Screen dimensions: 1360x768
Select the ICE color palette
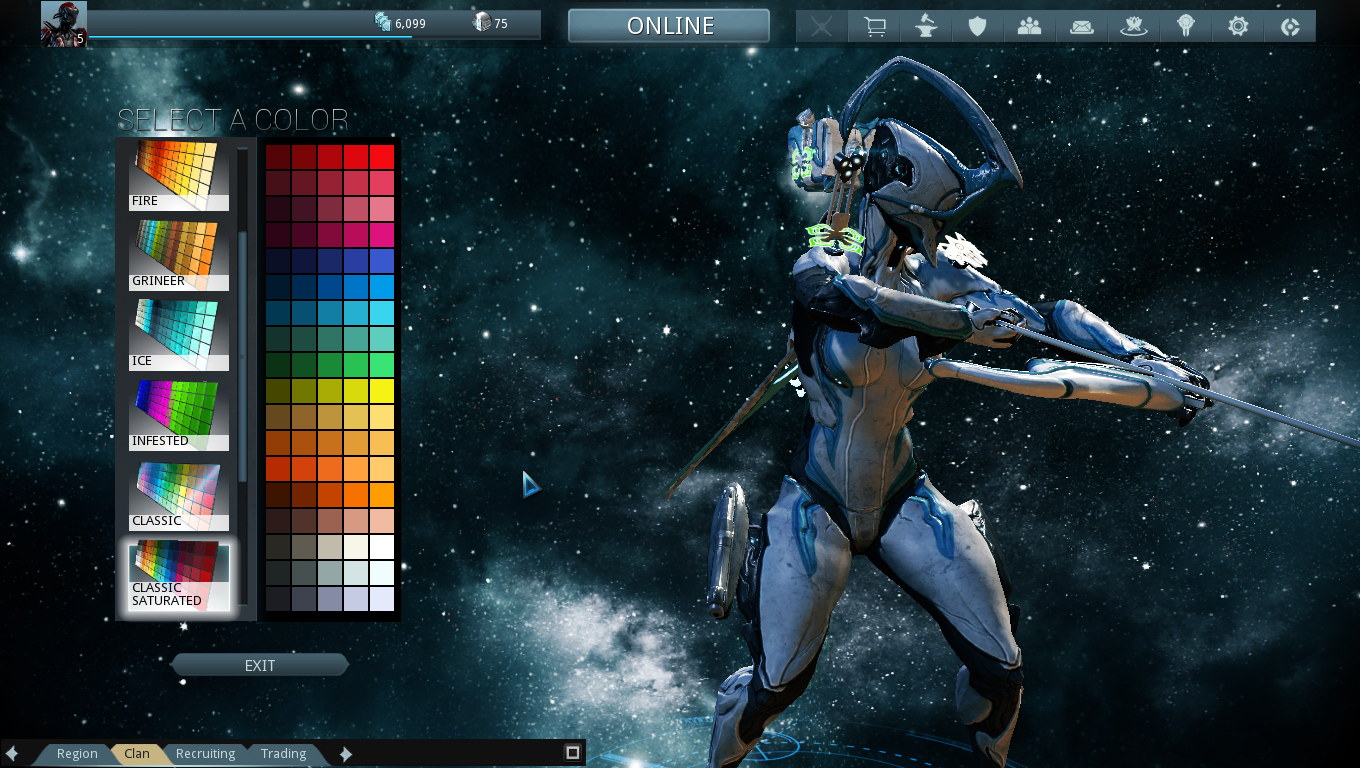click(x=179, y=335)
